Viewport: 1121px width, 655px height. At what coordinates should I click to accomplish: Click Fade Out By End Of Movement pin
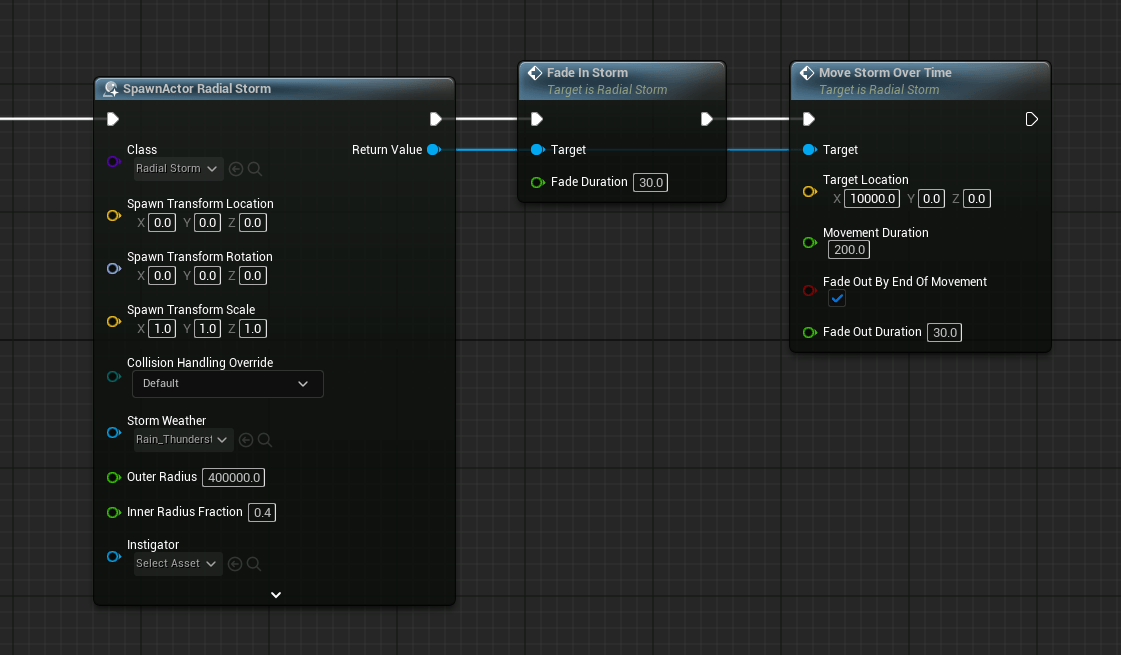click(809, 290)
